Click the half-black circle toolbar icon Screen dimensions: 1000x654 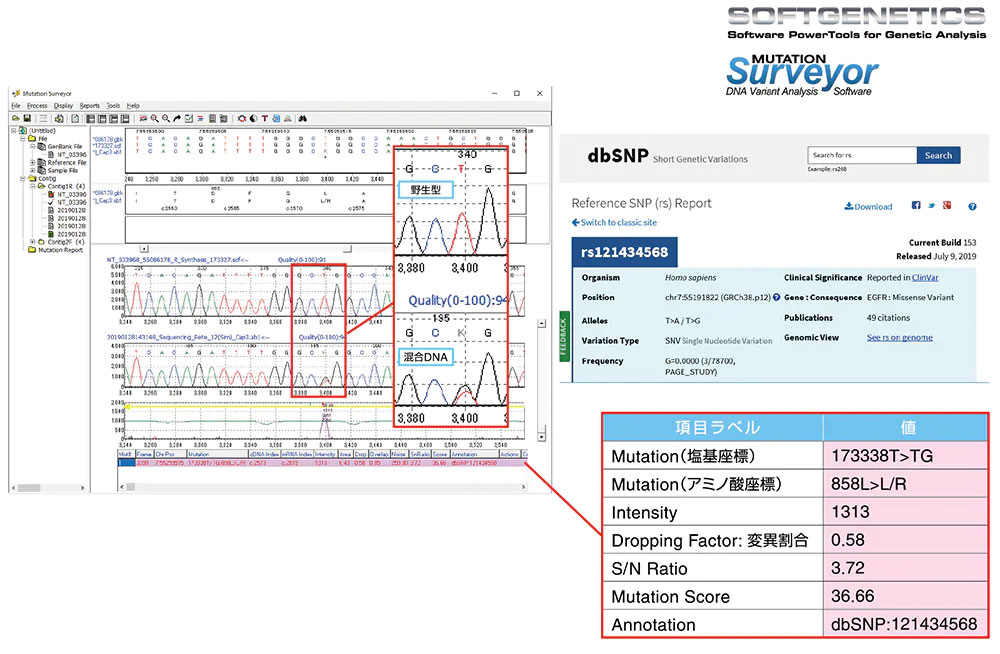point(253,119)
